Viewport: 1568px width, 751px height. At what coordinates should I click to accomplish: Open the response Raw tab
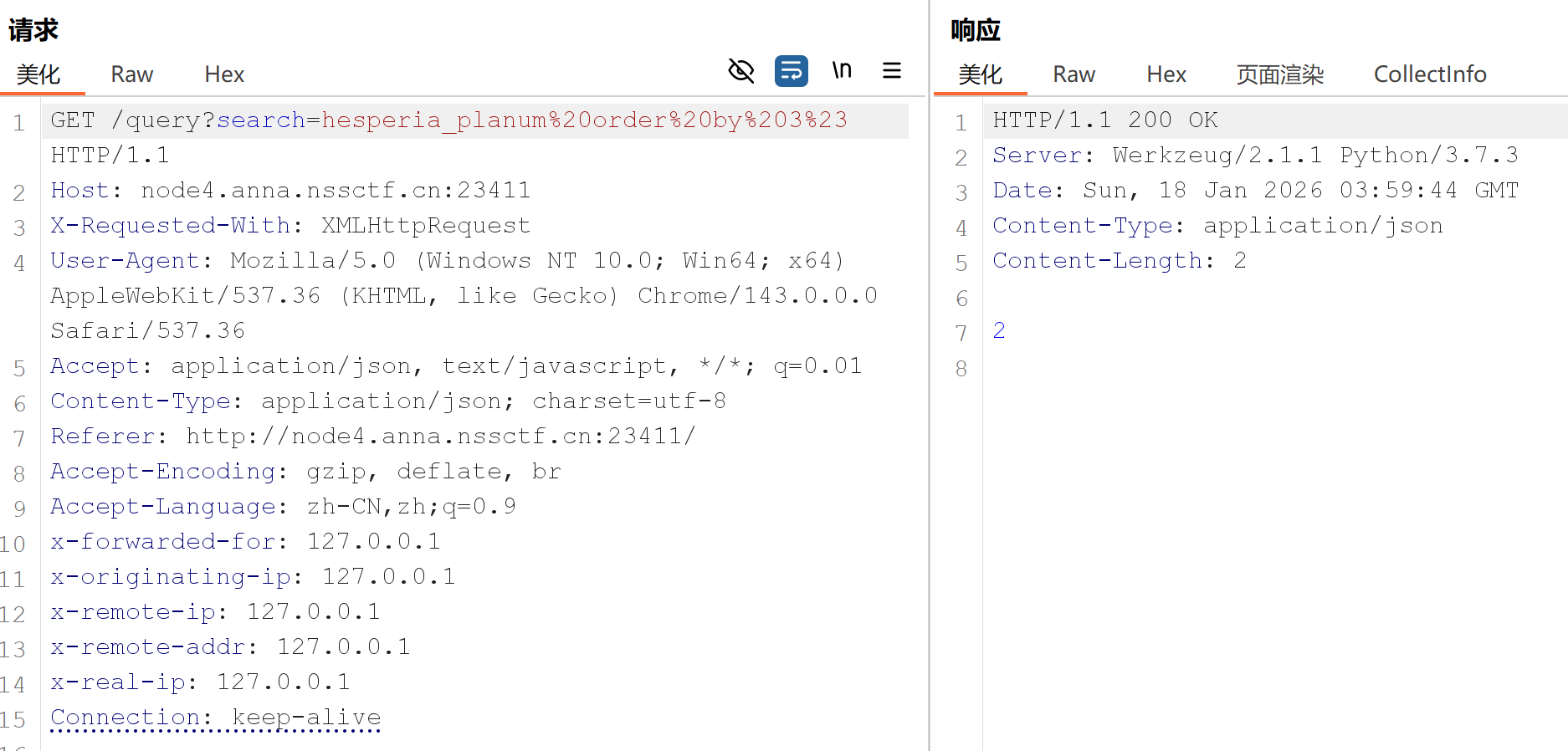1074,74
